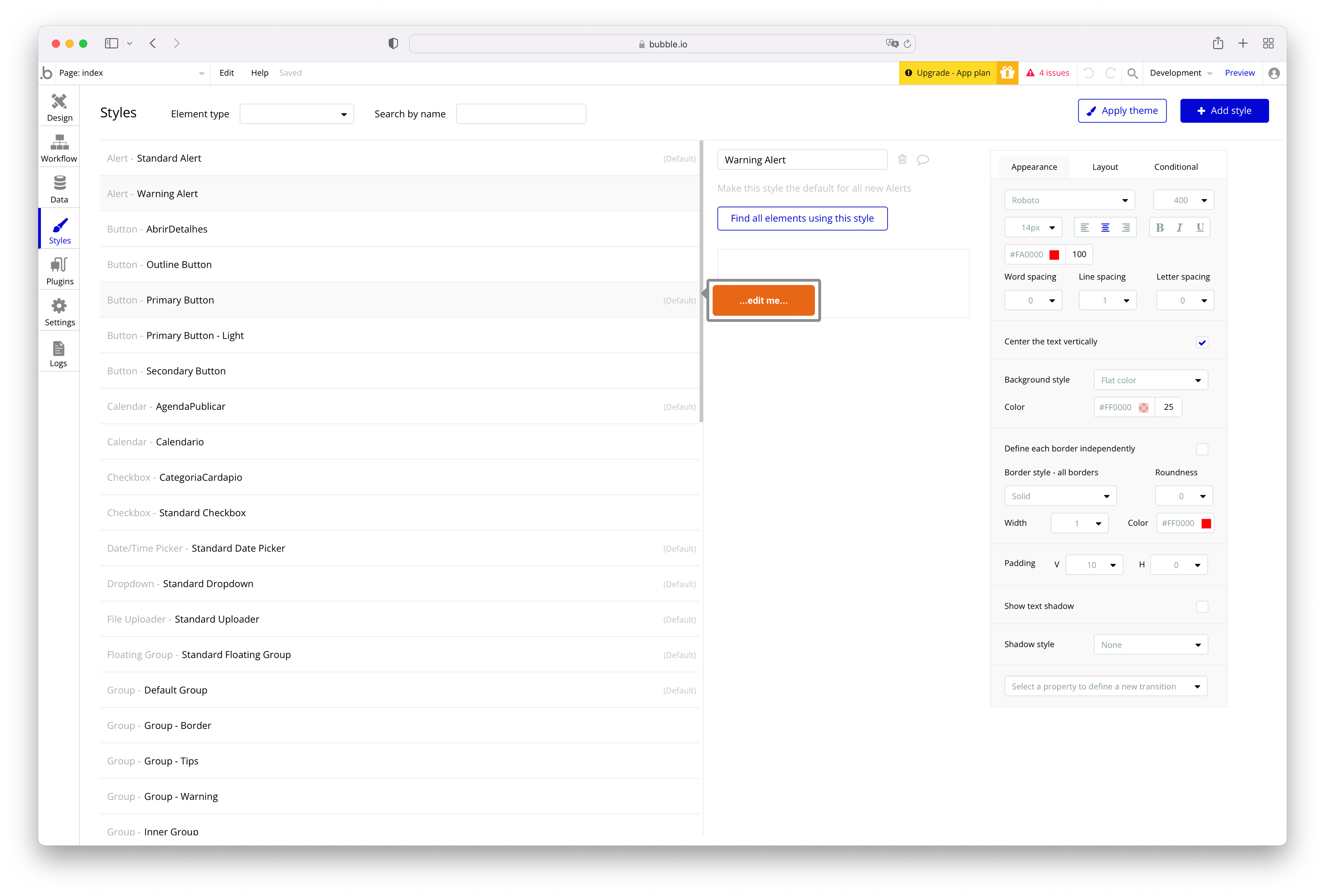Viewport: 1325px width, 896px height.
Task: Click Upgrade - App plan button
Action: [x=948, y=73]
